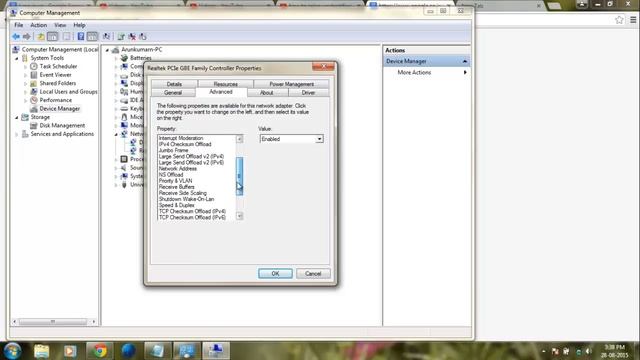Click the property list scrollbar thumb
This screenshot has height=360, width=640.
click(x=240, y=176)
